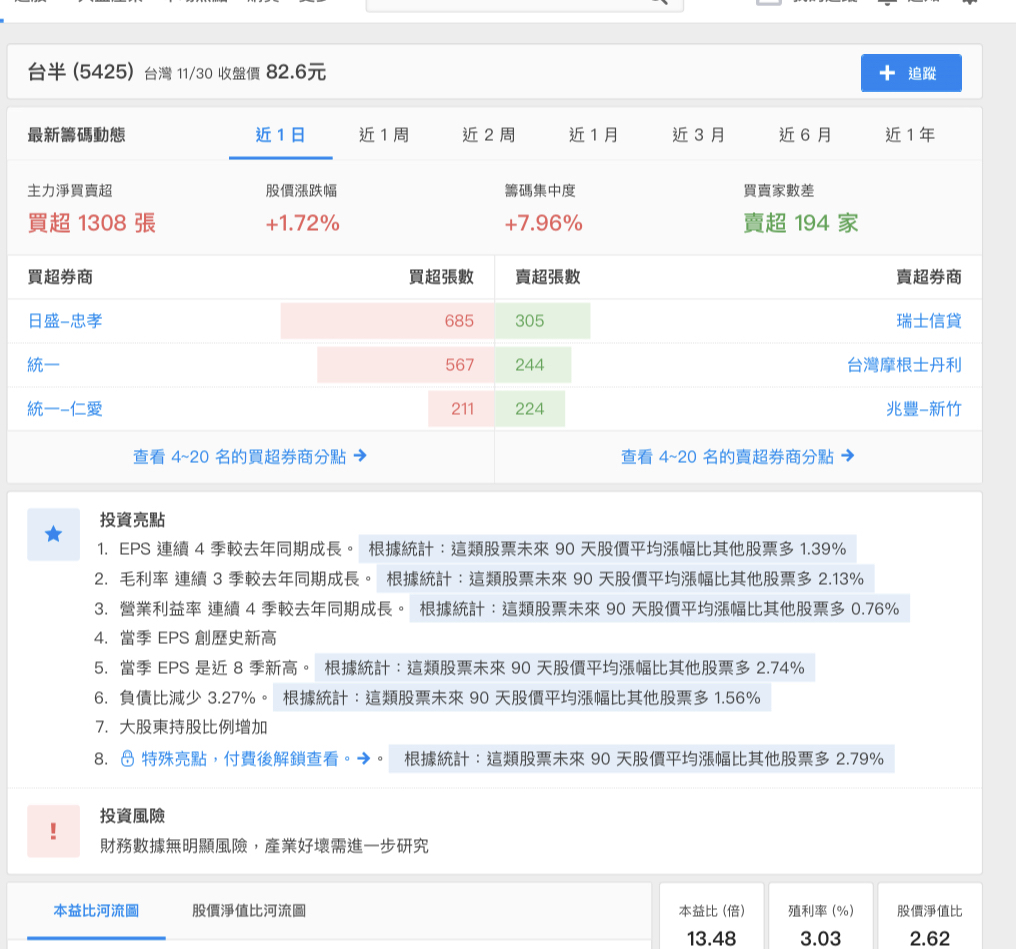Open the 本益比河流圖 tab

click(x=96, y=911)
